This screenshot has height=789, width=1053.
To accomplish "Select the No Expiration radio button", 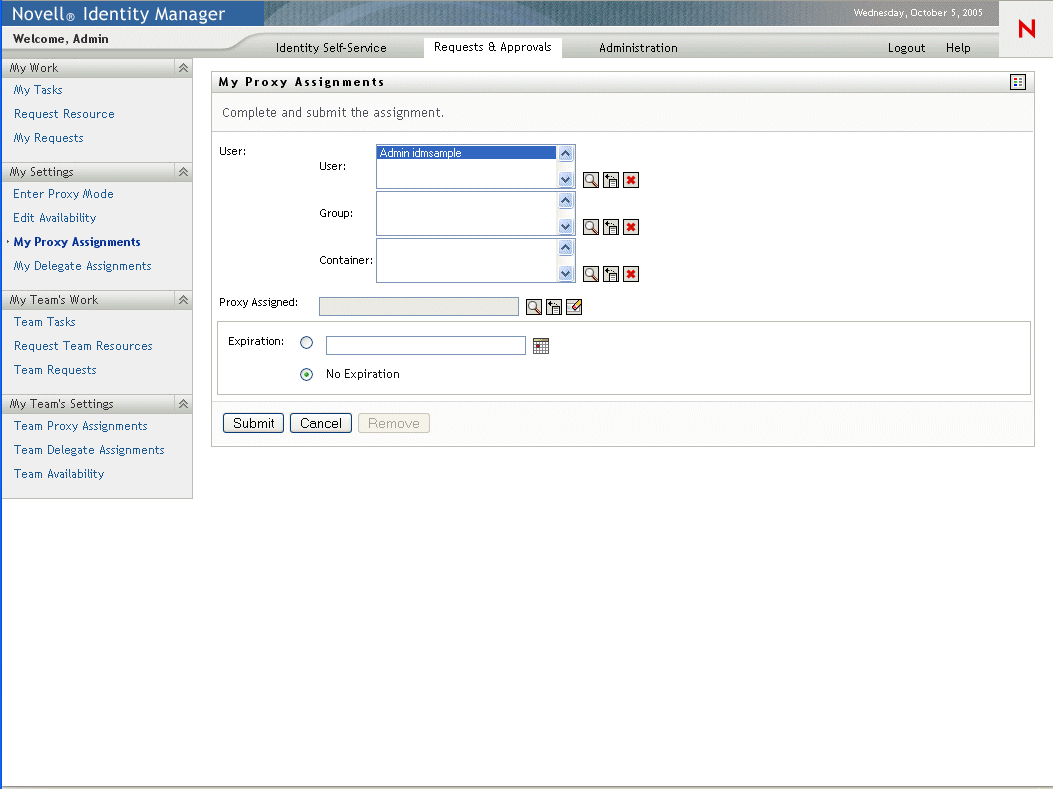I will (306, 374).
